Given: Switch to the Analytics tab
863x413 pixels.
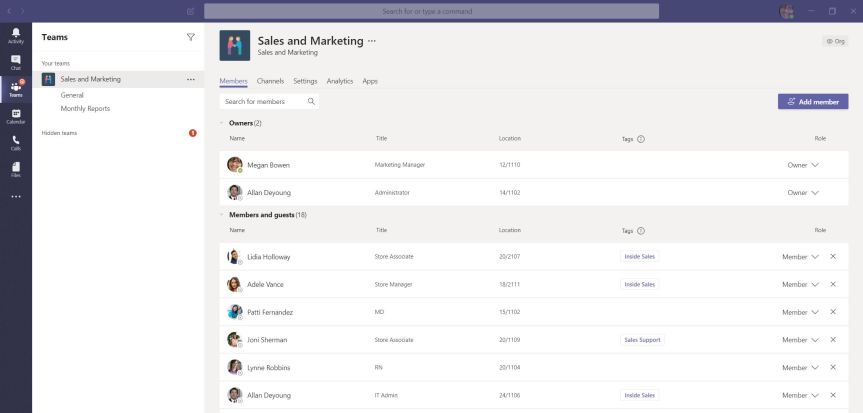Looking at the screenshot, I should tap(339, 81).
